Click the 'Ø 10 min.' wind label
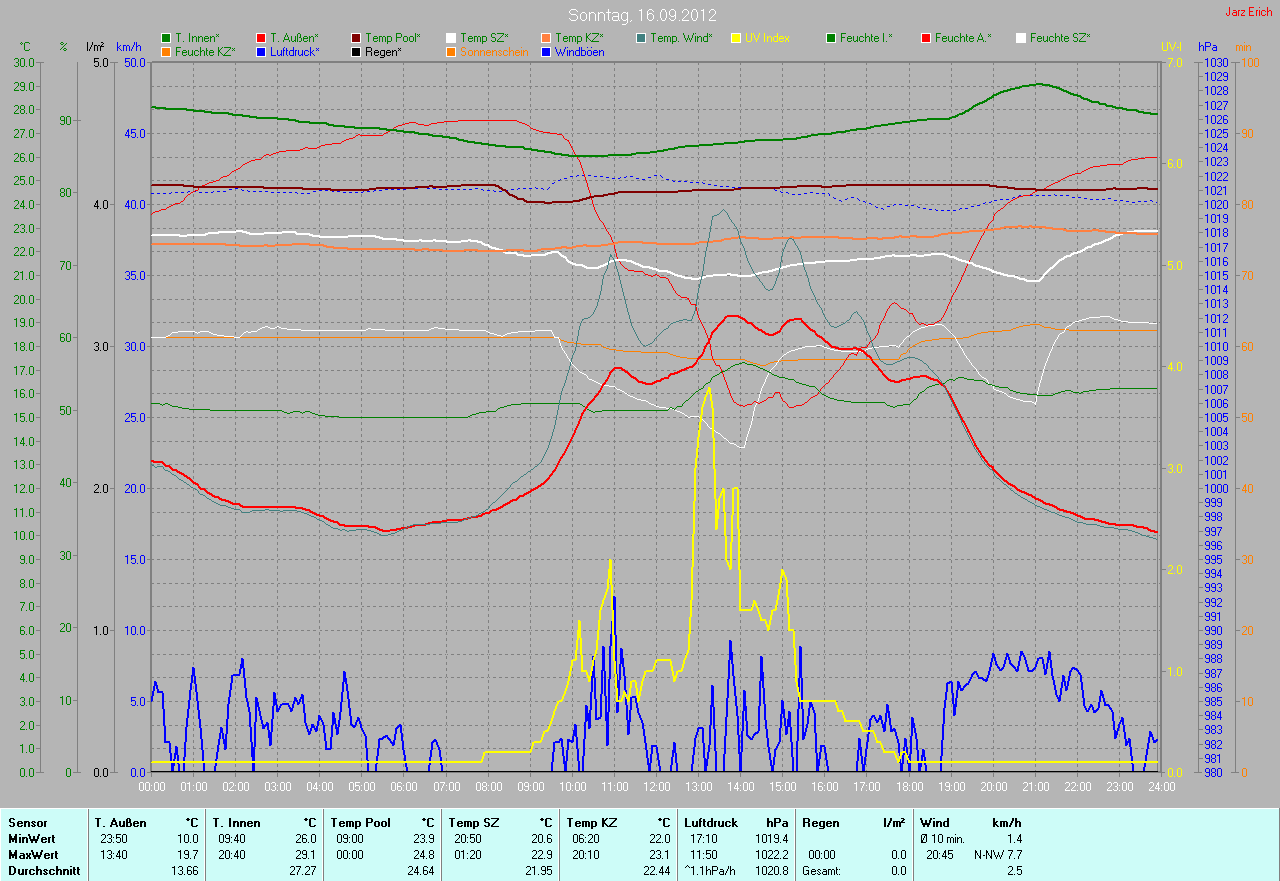Screen dimensions: 1280x881 [x=943, y=839]
